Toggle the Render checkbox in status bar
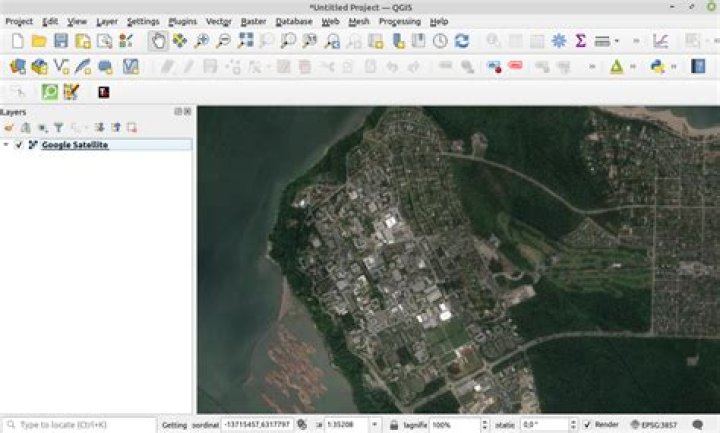This screenshot has width=720, height=433. (x=587, y=425)
